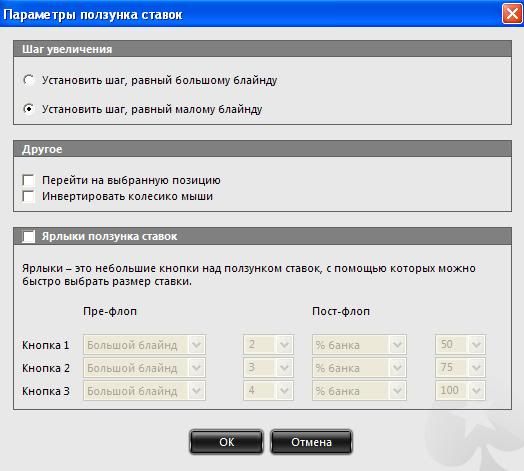The height and width of the screenshot is (471, 524).
Task: Expand post-flop value 75 dropdown
Action: 460,368
